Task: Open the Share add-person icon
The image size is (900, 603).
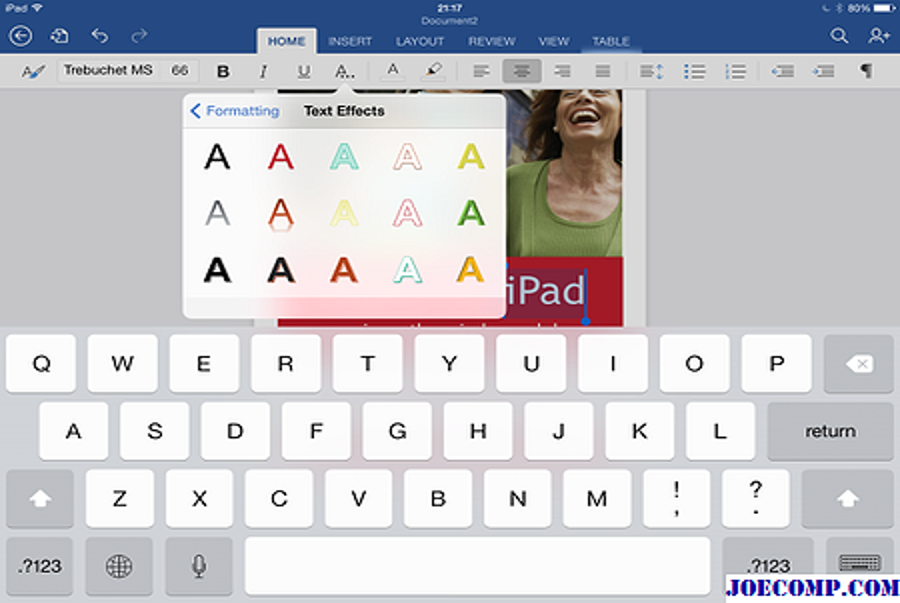Action: (x=878, y=37)
